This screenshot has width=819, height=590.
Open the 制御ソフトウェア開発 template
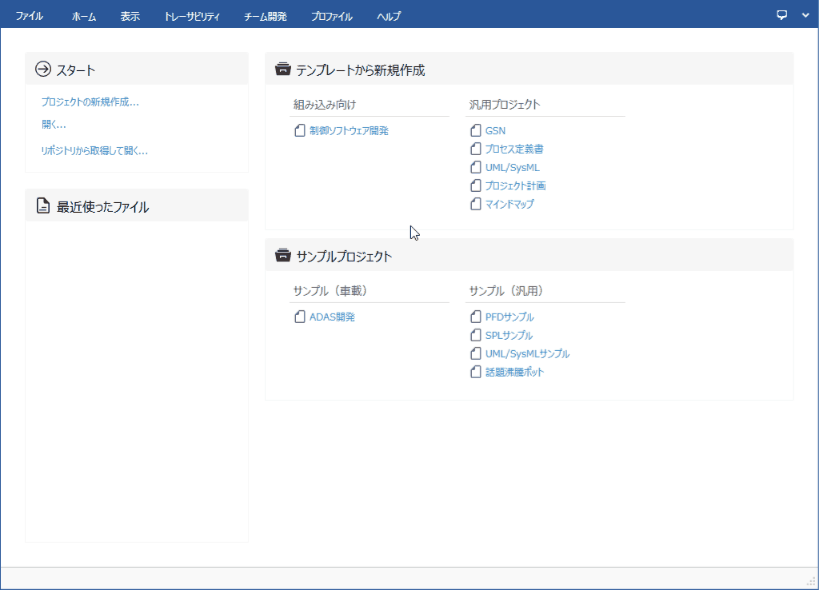349,131
